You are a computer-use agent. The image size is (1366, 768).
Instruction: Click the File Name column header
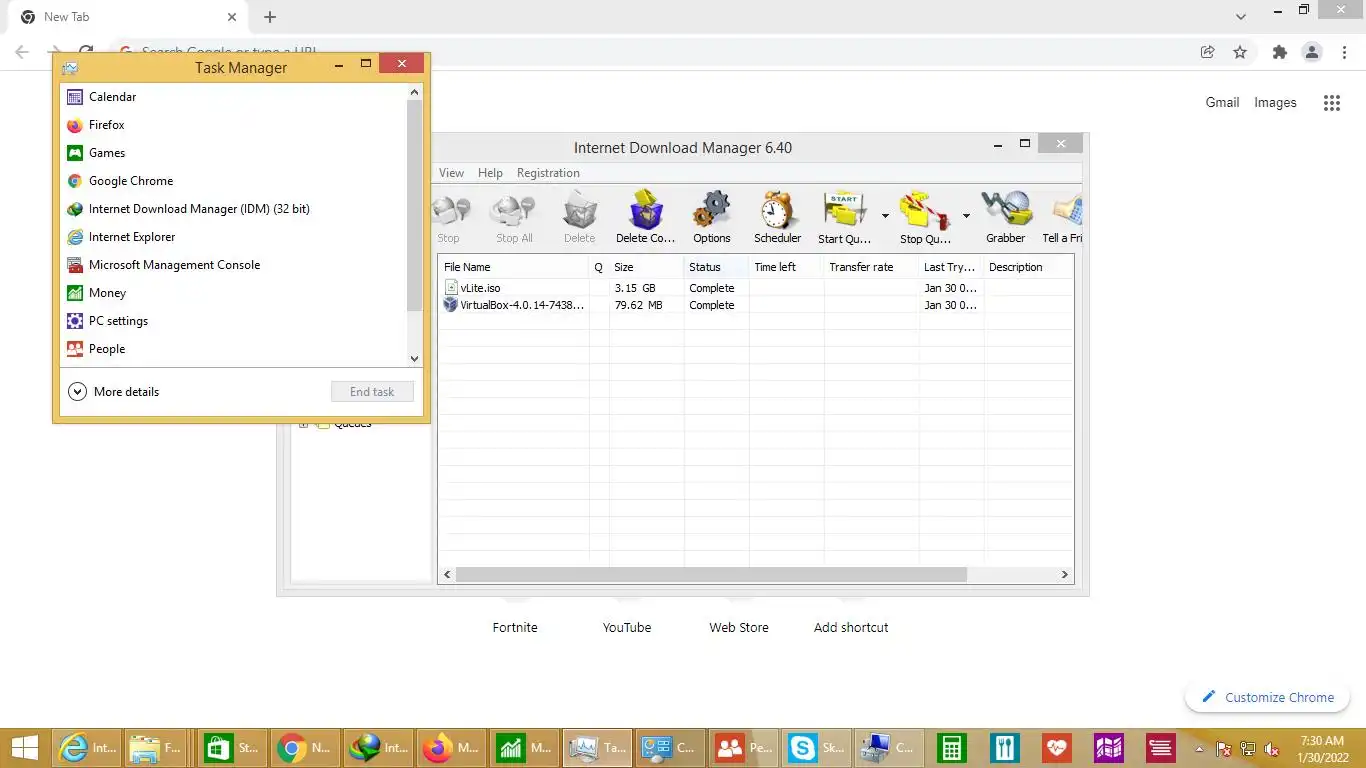pos(514,267)
